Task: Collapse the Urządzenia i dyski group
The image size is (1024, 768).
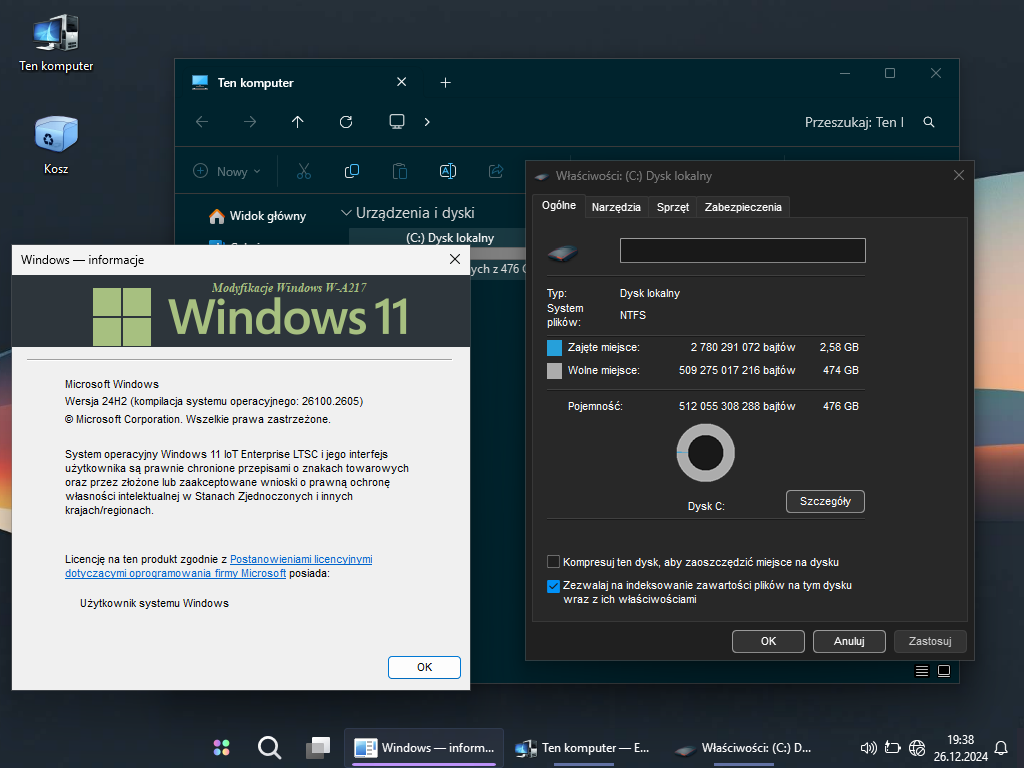Action: (x=347, y=213)
